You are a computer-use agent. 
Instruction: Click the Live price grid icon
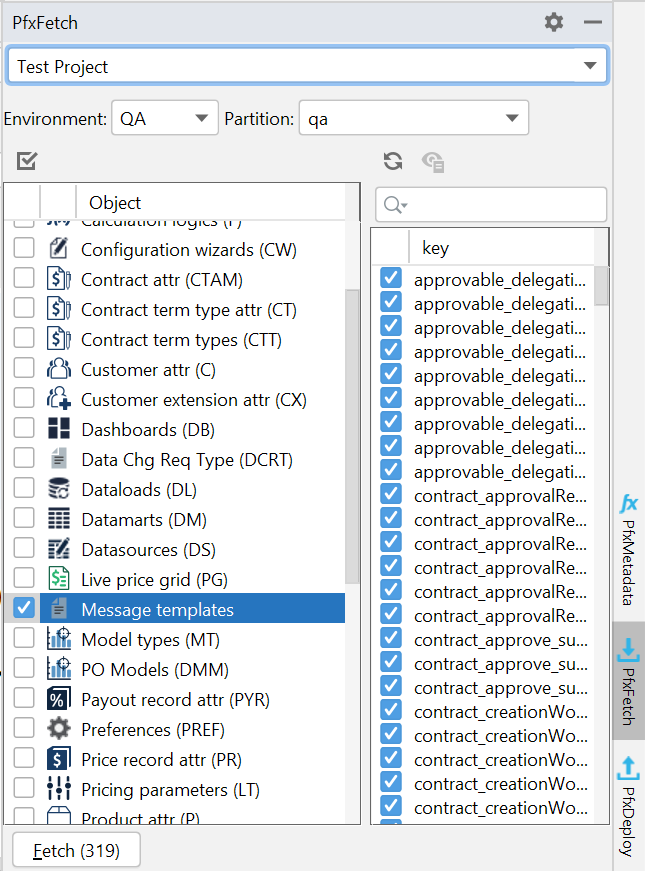pyautogui.click(x=58, y=579)
